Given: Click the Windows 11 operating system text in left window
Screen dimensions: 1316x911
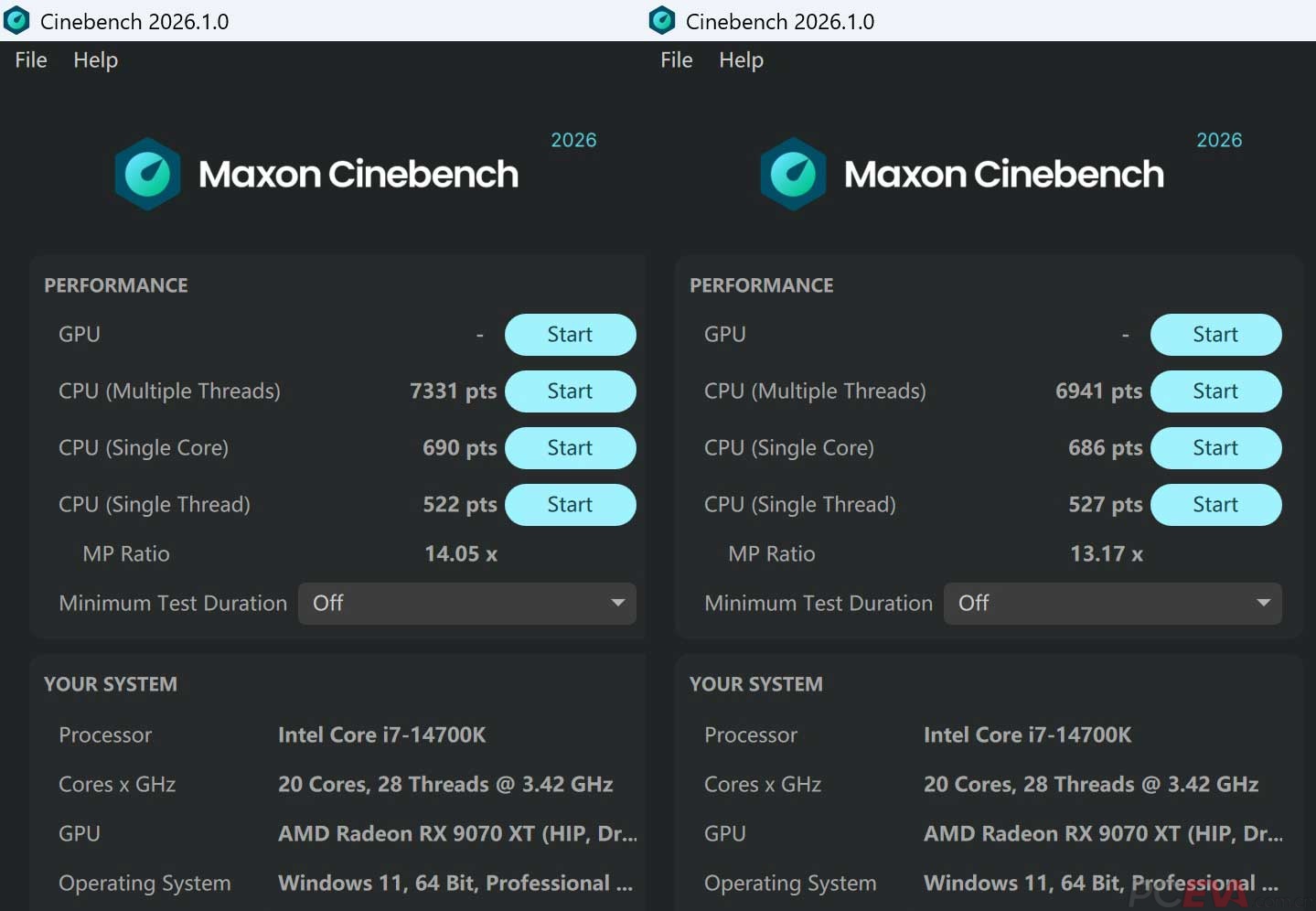Looking at the screenshot, I should (x=455, y=884).
